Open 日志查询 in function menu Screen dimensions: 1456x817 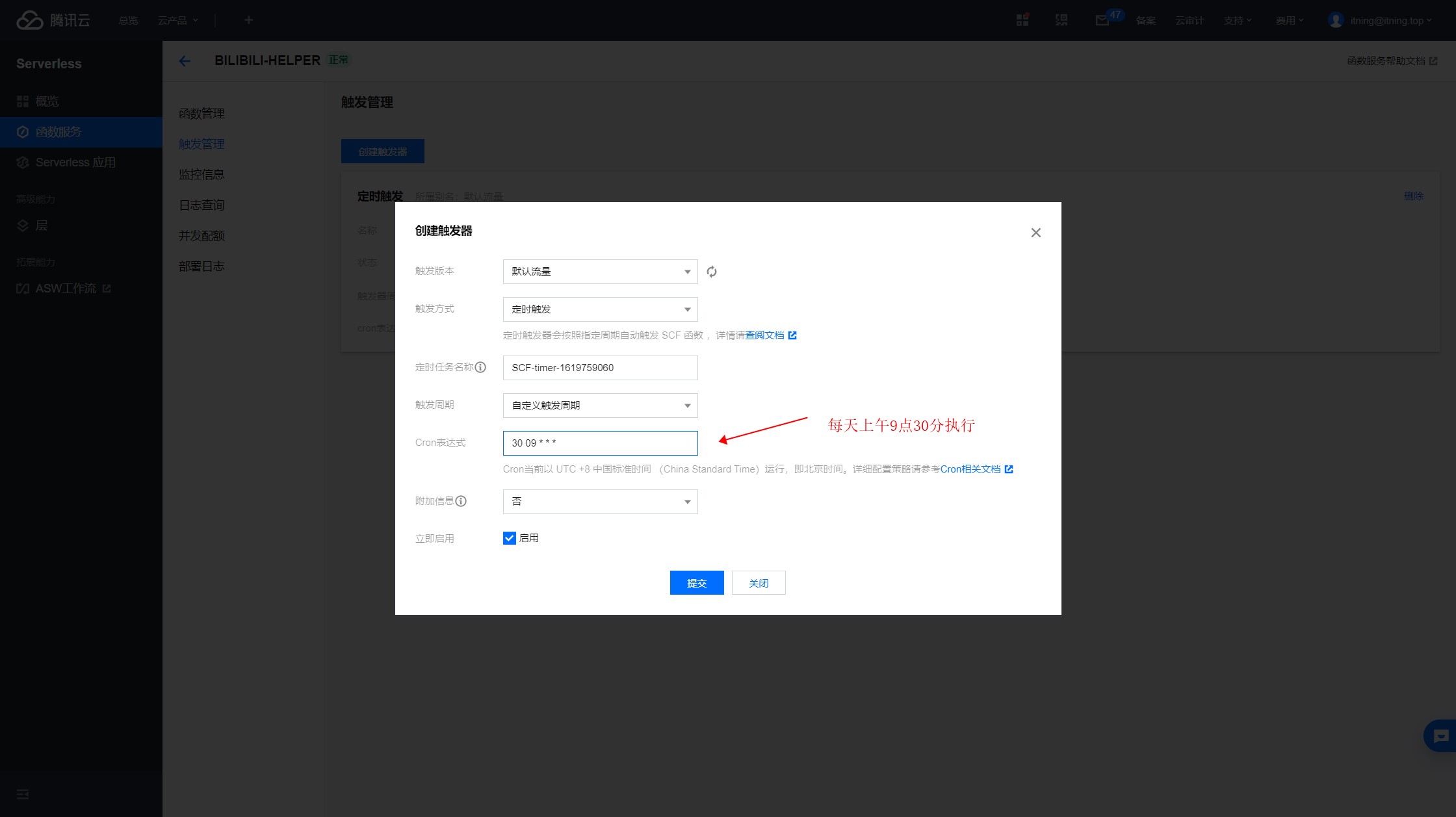pos(201,205)
